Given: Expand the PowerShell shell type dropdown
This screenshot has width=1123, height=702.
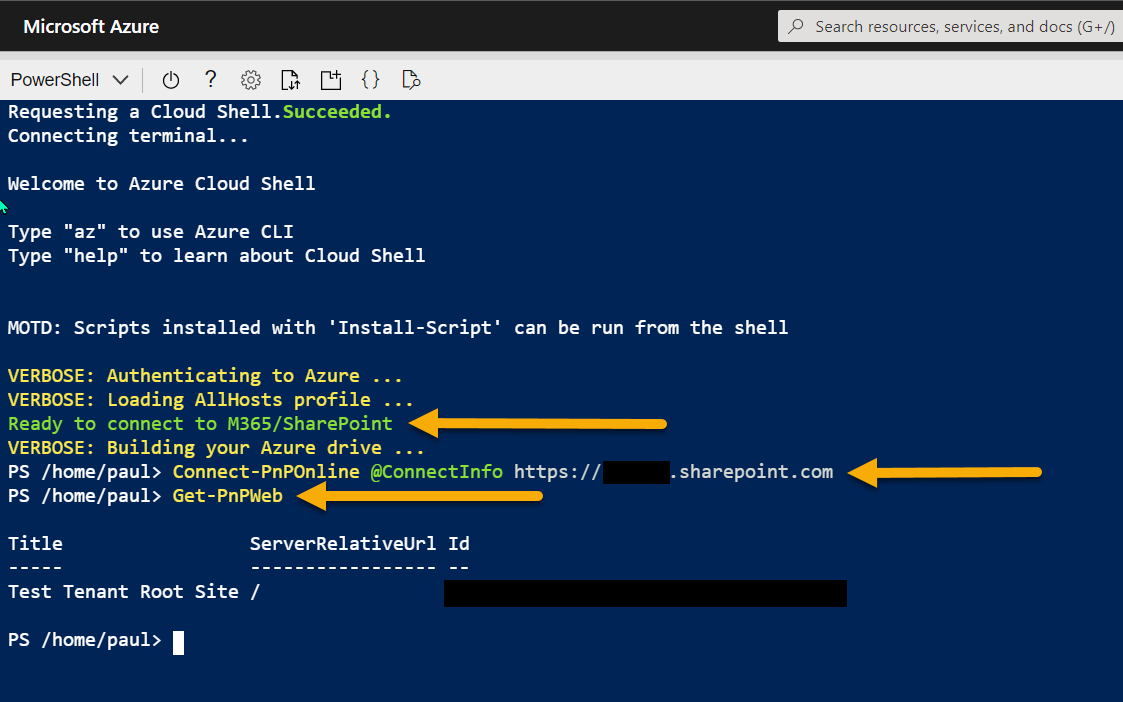Looking at the screenshot, I should [69, 80].
